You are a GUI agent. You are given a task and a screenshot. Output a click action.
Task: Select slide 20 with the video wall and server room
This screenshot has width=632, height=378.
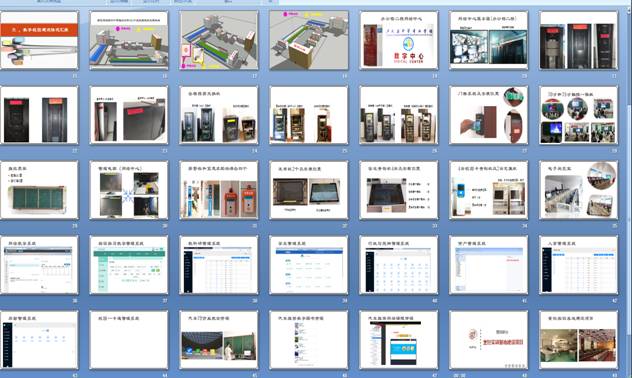(489, 40)
